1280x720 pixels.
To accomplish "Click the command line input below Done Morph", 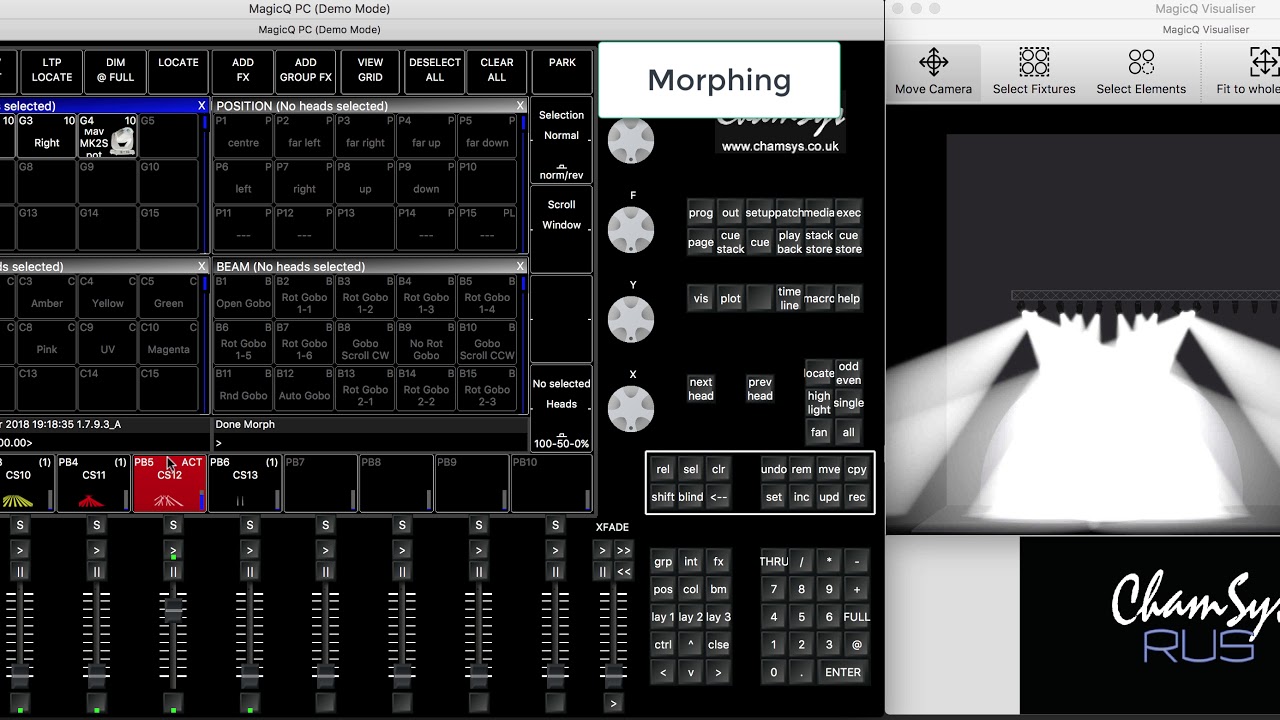I will click(370, 443).
